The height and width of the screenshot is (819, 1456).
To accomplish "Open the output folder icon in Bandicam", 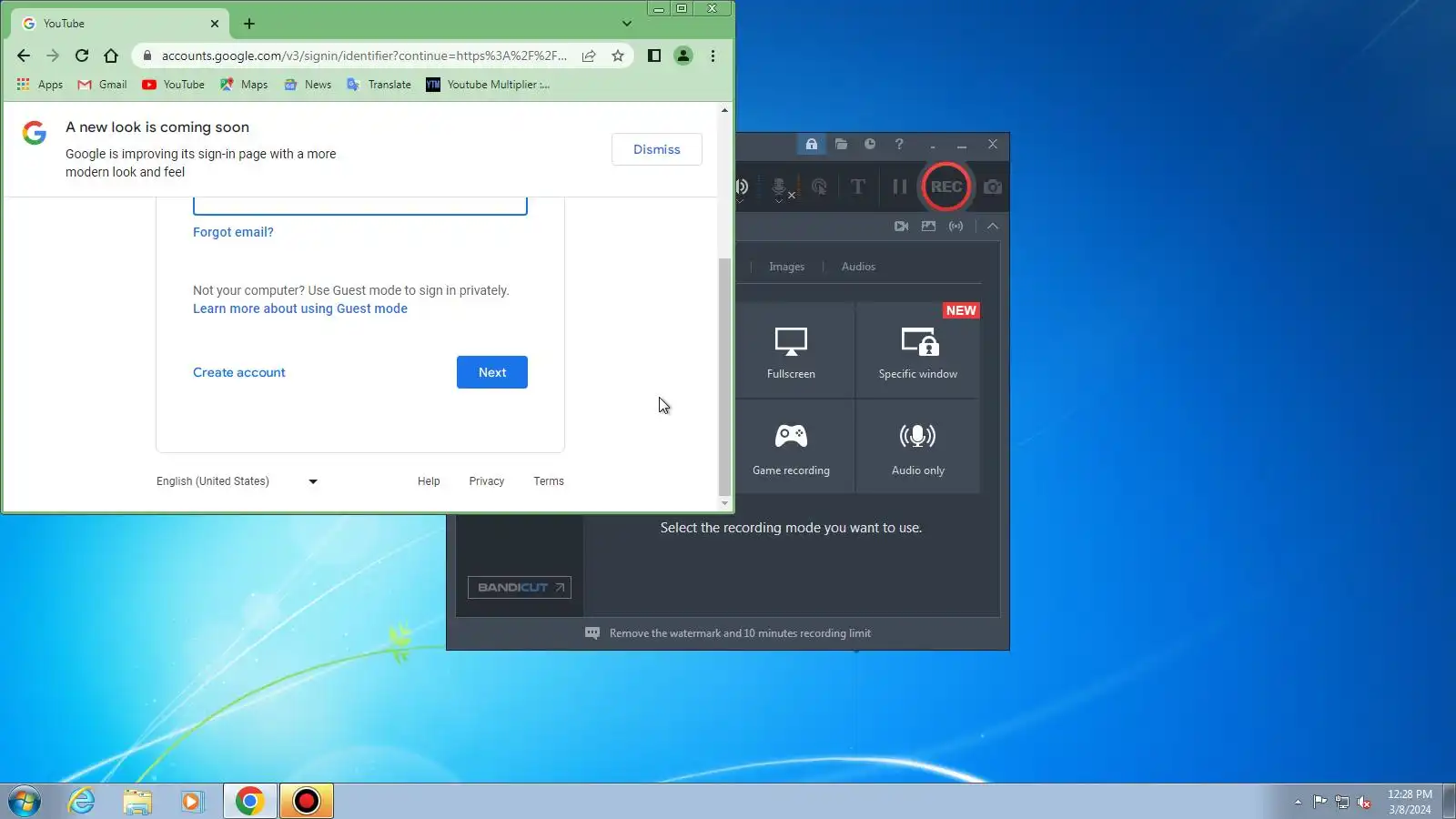I will [x=841, y=144].
